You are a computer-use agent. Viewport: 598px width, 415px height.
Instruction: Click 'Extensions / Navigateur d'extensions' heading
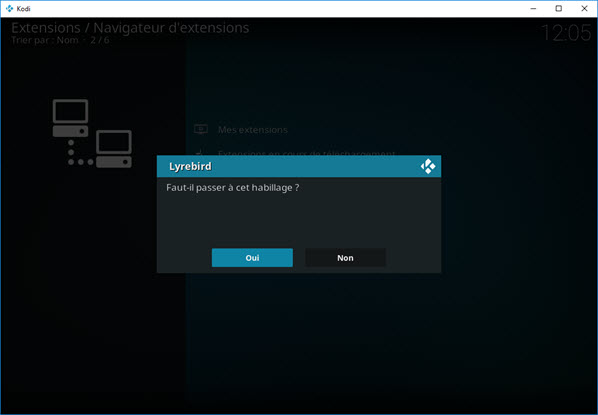coord(130,28)
